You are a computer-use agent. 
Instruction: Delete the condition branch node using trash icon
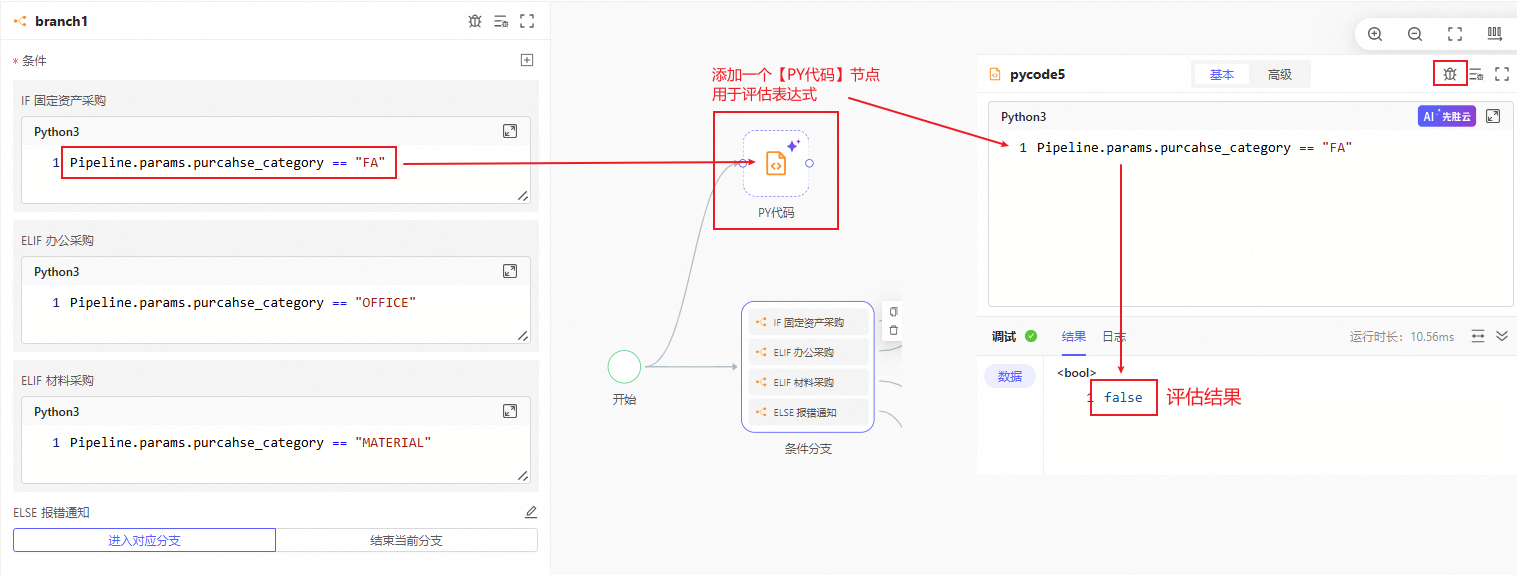click(x=893, y=330)
